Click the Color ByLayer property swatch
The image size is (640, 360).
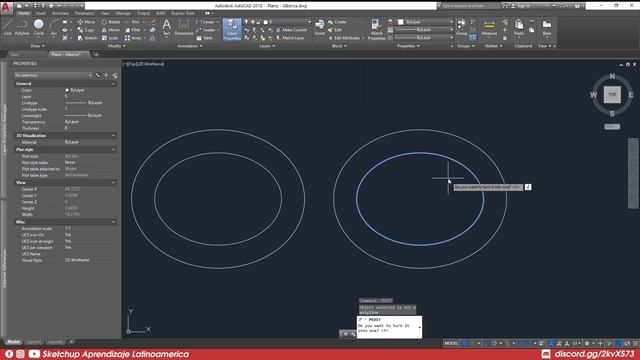click(x=67, y=90)
